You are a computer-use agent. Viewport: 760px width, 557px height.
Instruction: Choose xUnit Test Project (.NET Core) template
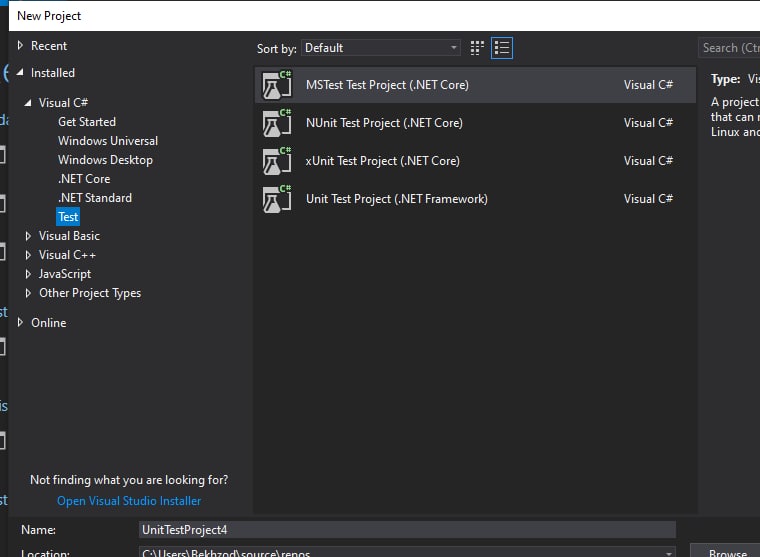pos(475,161)
